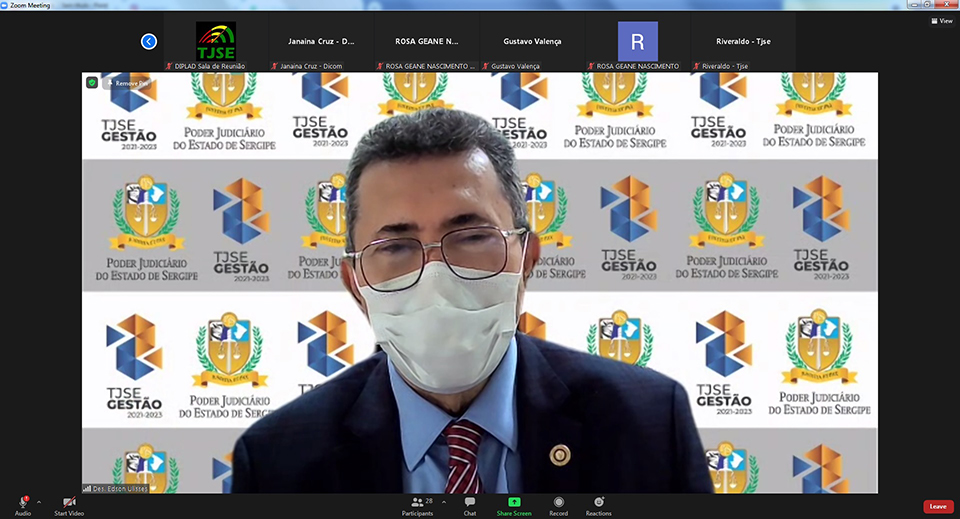Screen dimensions: 960x519
Task: Click the green encryption shield icon
Action: click(x=92, y=83)
